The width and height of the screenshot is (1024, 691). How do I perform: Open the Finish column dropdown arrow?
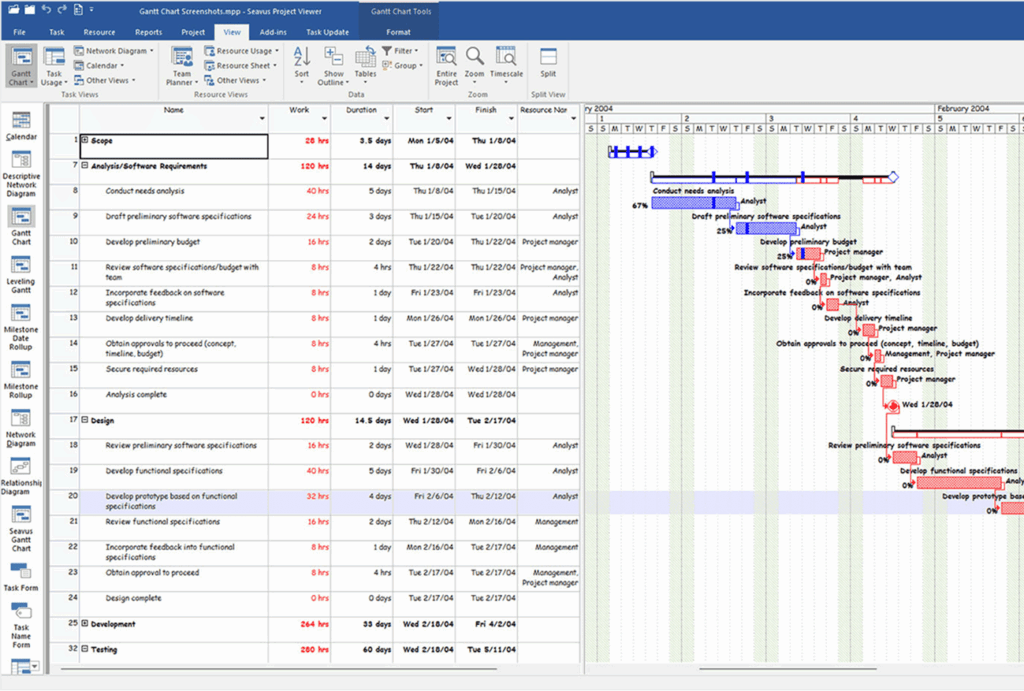511,118
